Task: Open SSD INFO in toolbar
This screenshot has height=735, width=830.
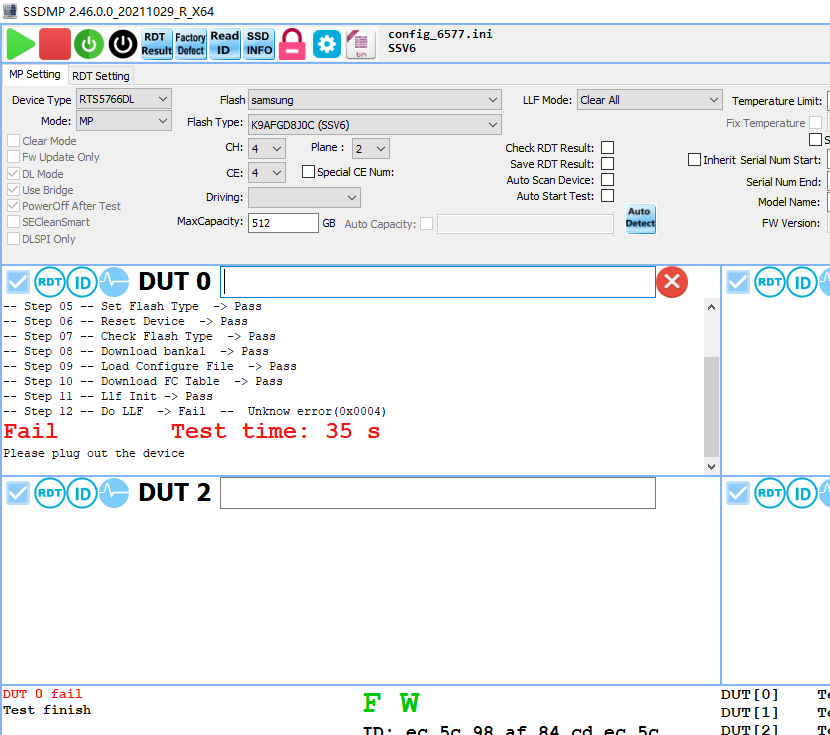Action: [259, 44]
